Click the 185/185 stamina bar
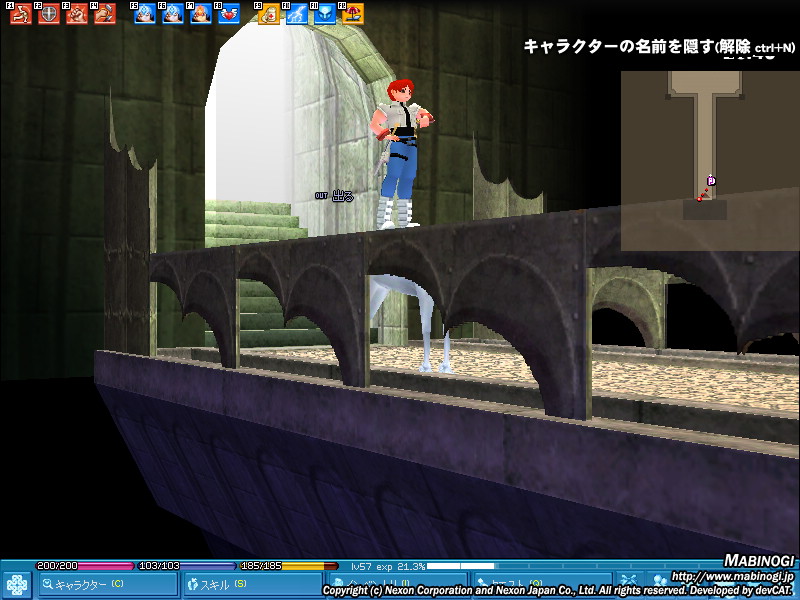This screenshot has height=600, width=800. tap(289, 566)
